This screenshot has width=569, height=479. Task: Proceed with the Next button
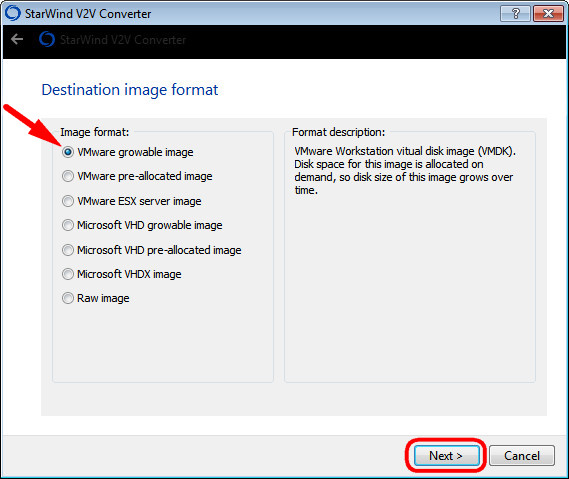[446, 455]
